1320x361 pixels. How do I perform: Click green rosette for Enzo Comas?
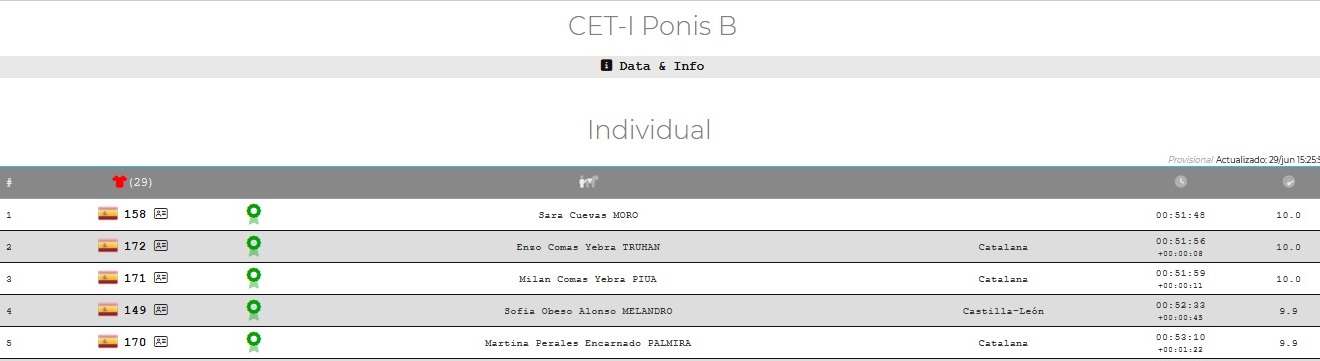point(254,246)
